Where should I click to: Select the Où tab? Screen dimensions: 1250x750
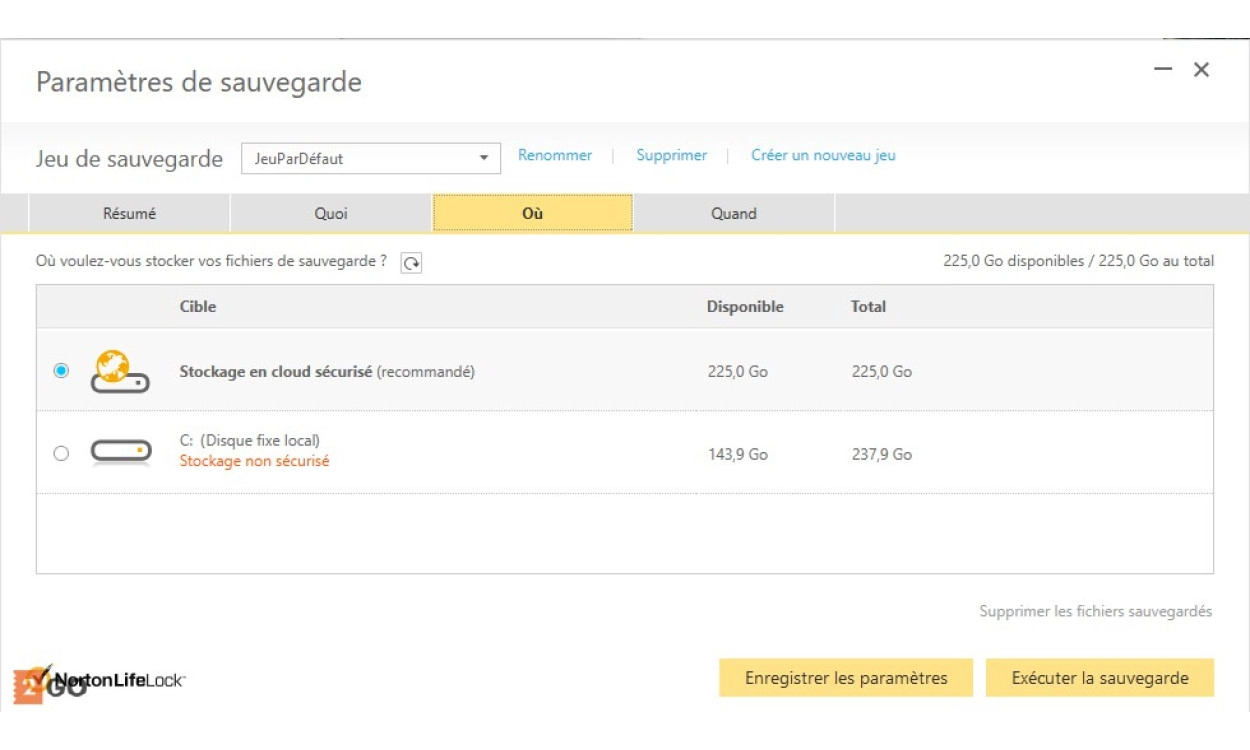[532, 213]
